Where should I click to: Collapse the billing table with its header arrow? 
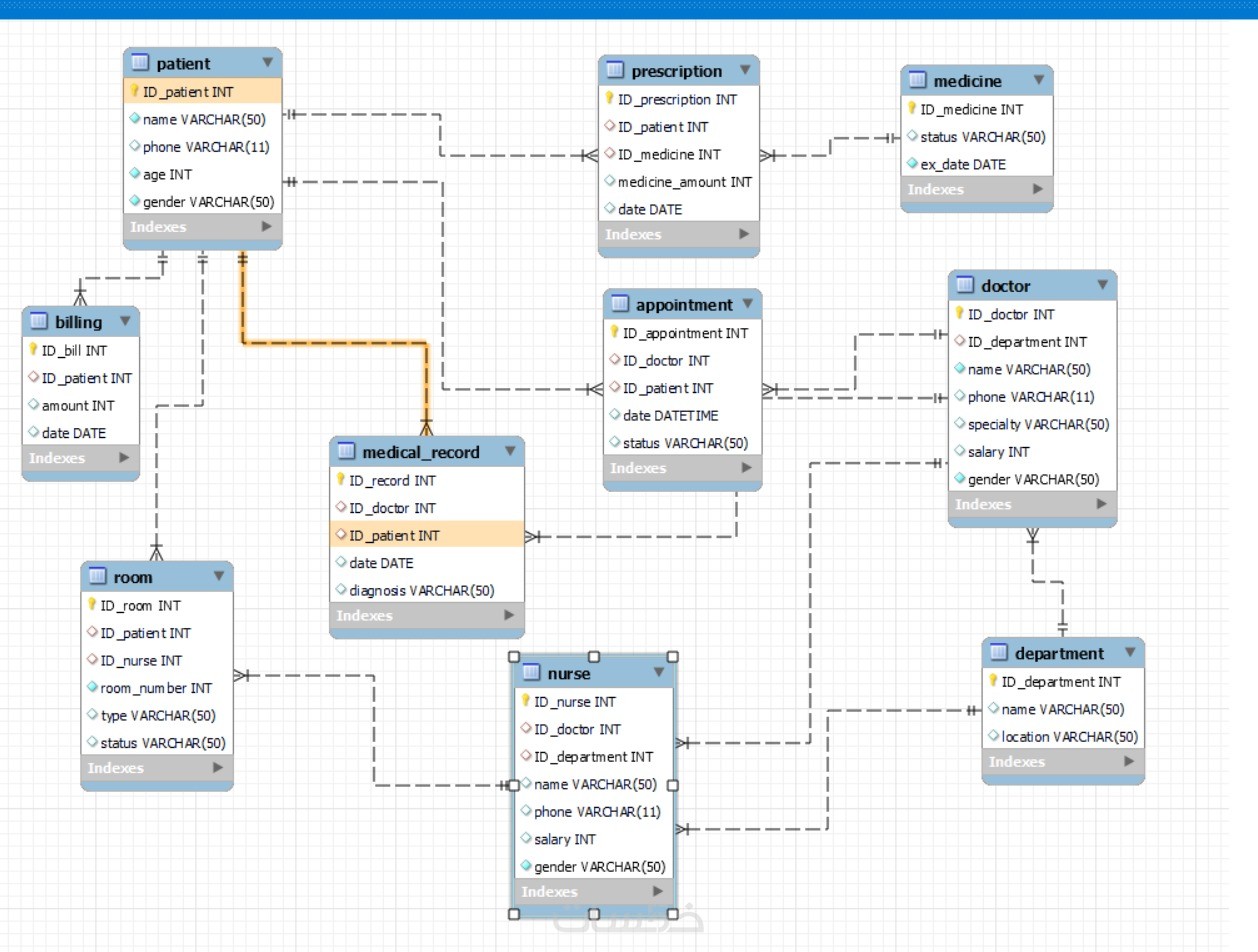pos(125,321)
